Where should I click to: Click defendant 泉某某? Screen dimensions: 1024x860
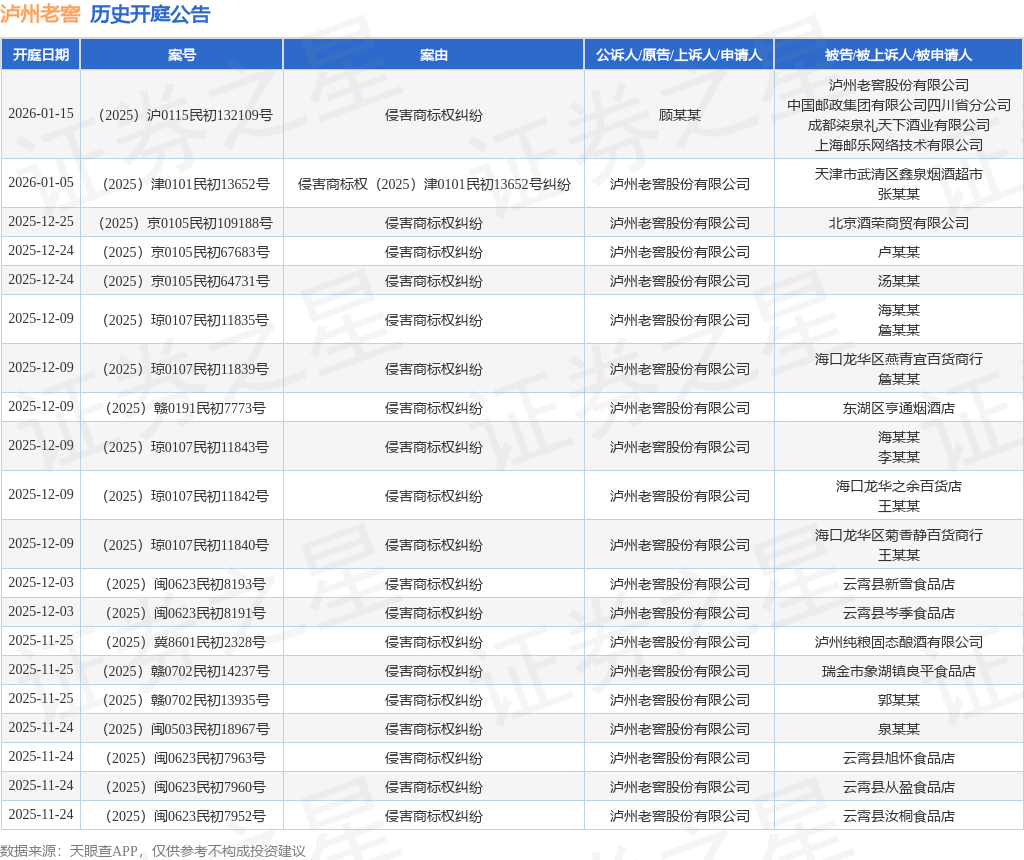899,729
